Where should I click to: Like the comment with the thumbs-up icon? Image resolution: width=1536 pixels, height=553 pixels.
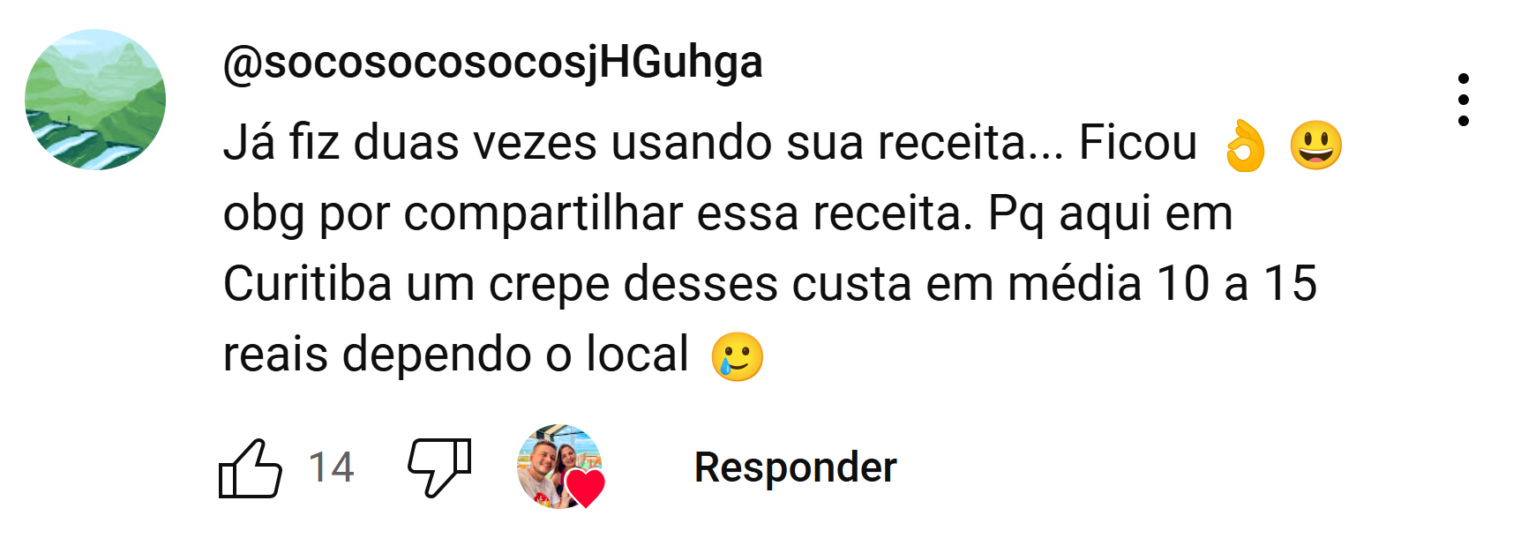click(249, 468)
